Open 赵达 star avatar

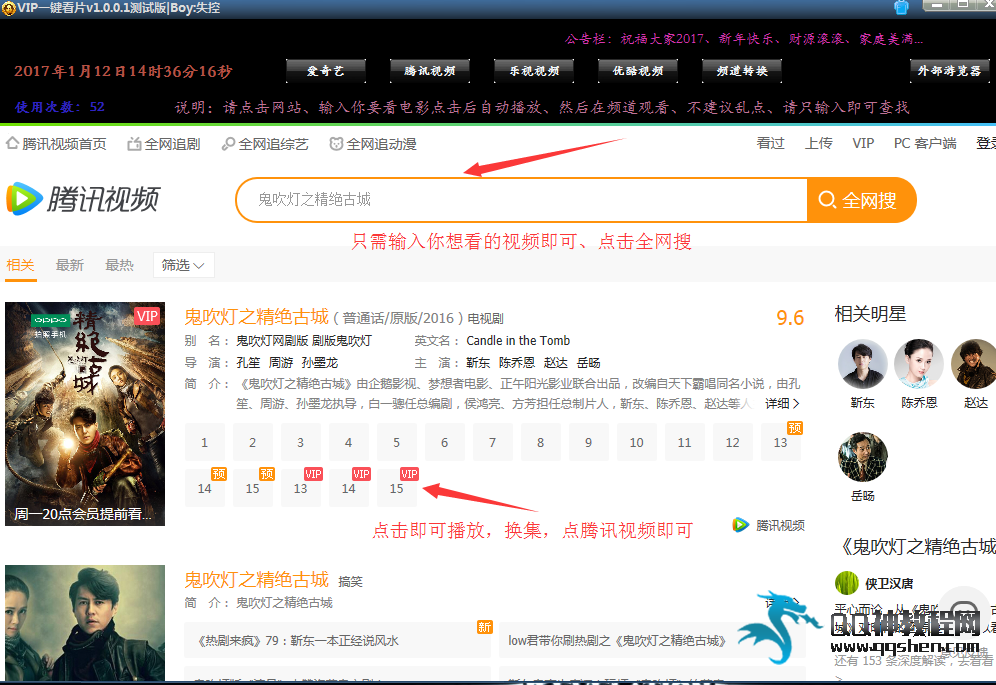tap(975, 364)
